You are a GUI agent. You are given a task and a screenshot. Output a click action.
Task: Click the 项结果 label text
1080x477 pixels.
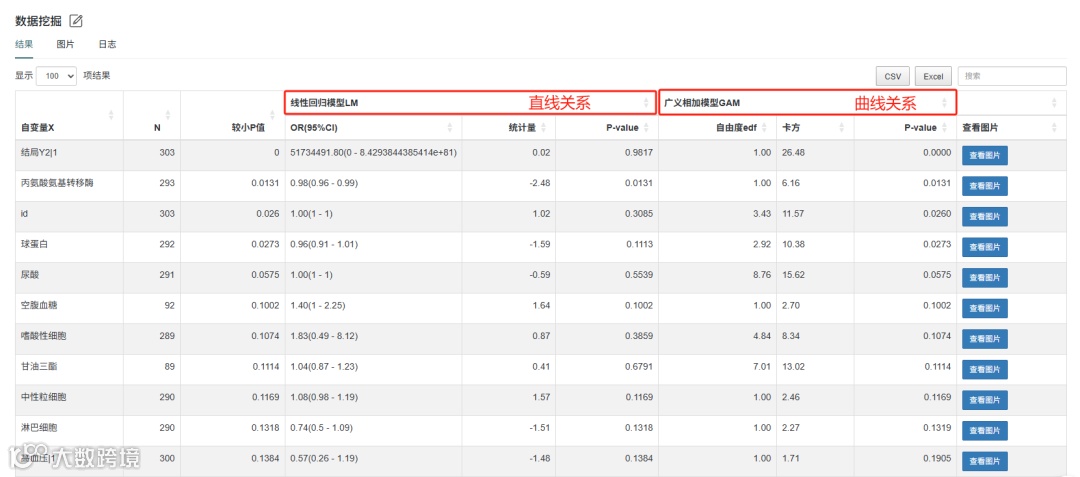point(96,76)
